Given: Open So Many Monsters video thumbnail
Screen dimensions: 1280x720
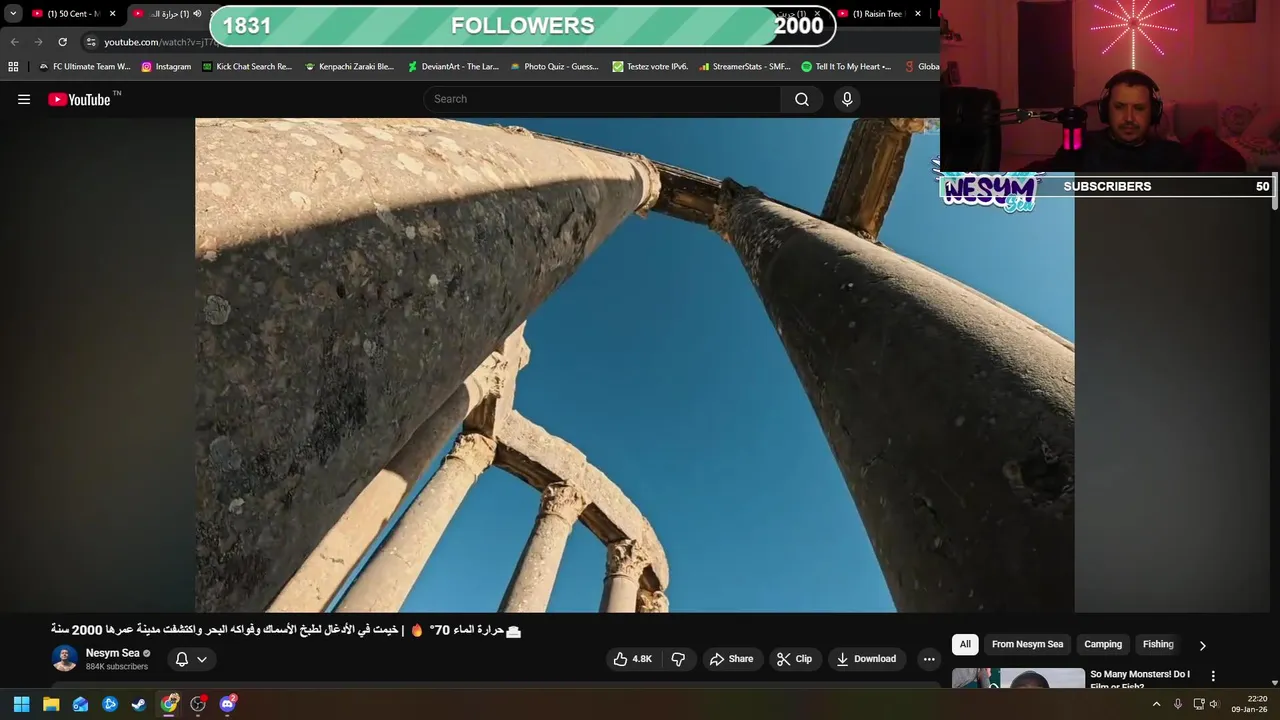Looking at the screenshot, I should [1018, 678].
